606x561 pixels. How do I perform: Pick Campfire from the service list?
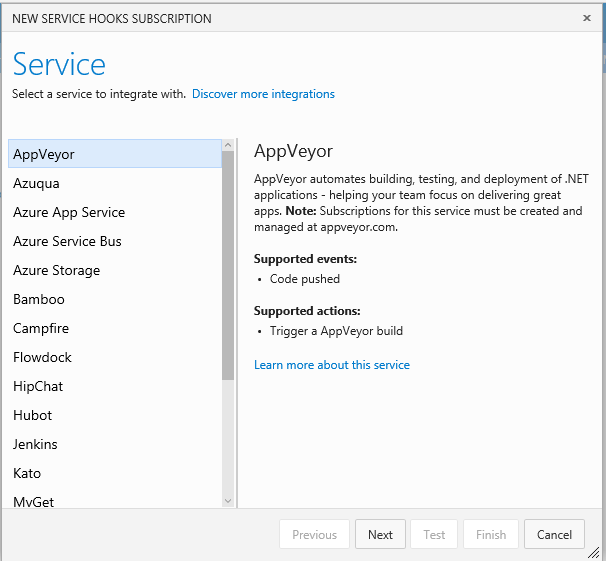click(115, 328)
